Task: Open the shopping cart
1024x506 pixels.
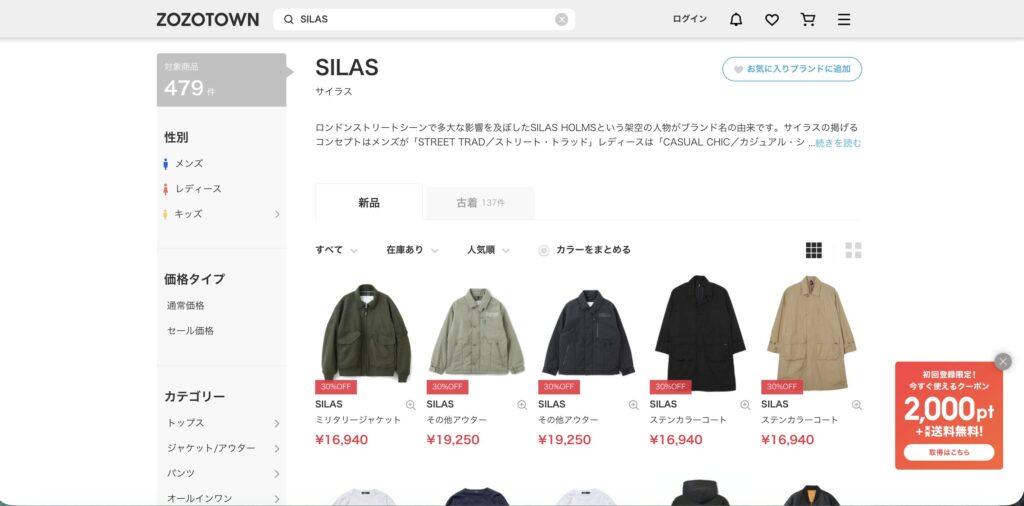Action: (808, 20)
